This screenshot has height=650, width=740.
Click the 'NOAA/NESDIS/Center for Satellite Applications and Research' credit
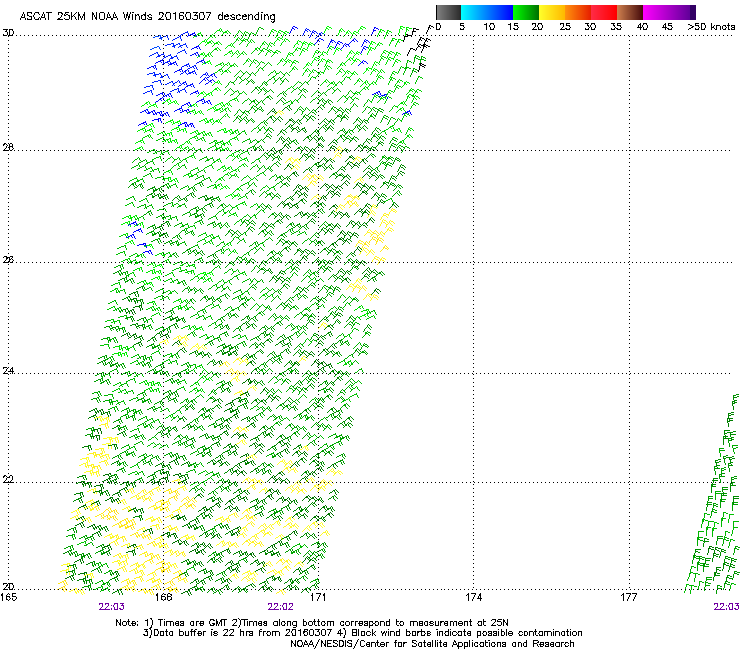432,644
